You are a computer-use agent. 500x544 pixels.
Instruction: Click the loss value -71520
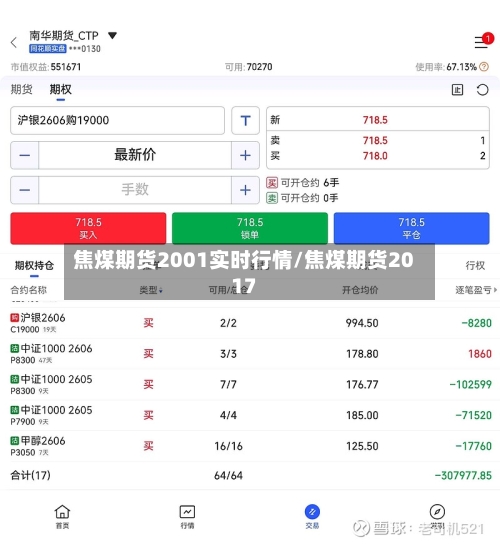pos(474,415)
